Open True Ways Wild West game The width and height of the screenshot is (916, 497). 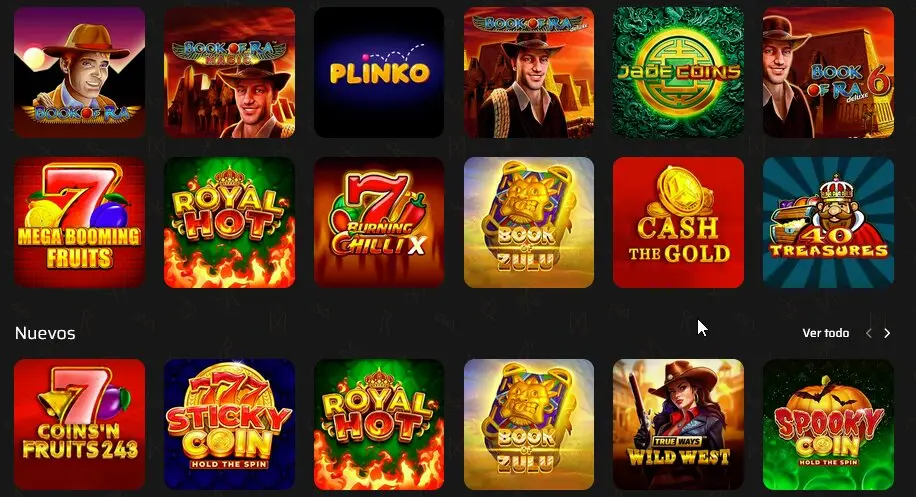[678, 425]
